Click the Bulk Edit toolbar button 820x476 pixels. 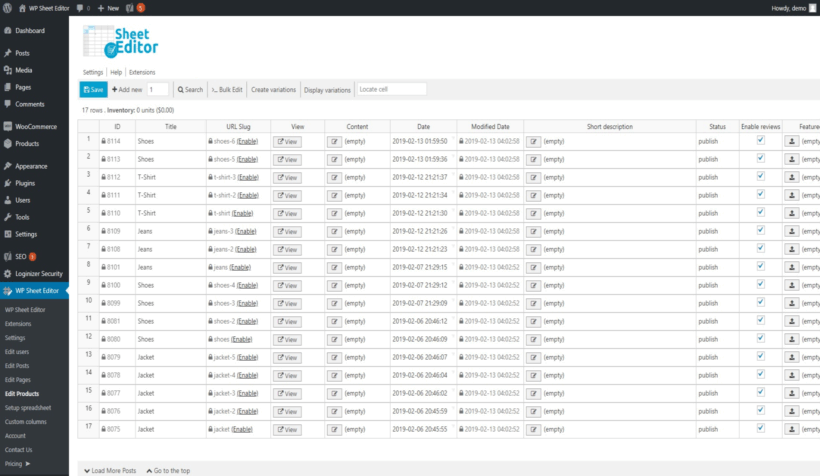coord(226,90)
